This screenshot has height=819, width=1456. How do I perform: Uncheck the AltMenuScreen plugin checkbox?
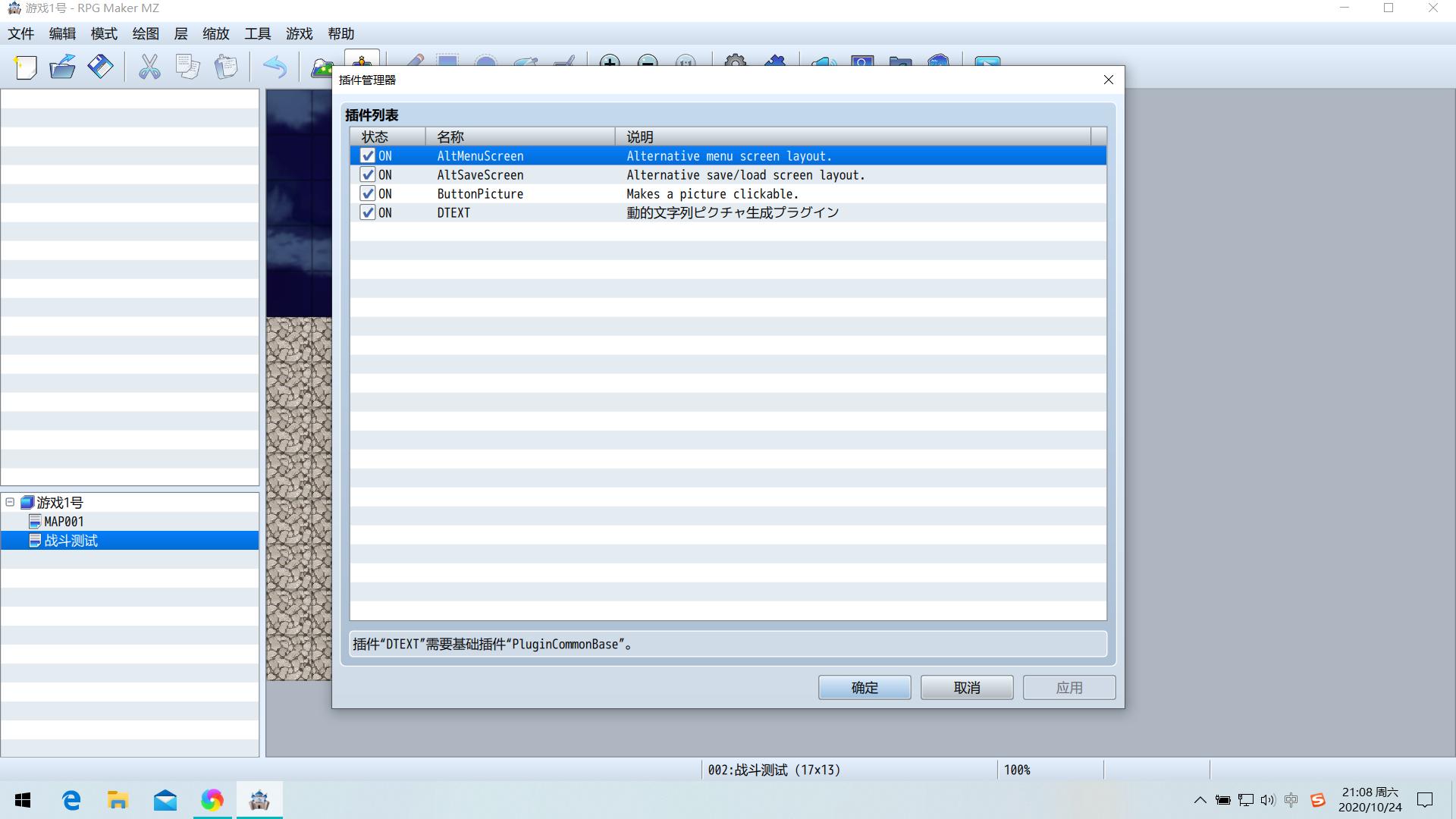(x=368, y=155)
